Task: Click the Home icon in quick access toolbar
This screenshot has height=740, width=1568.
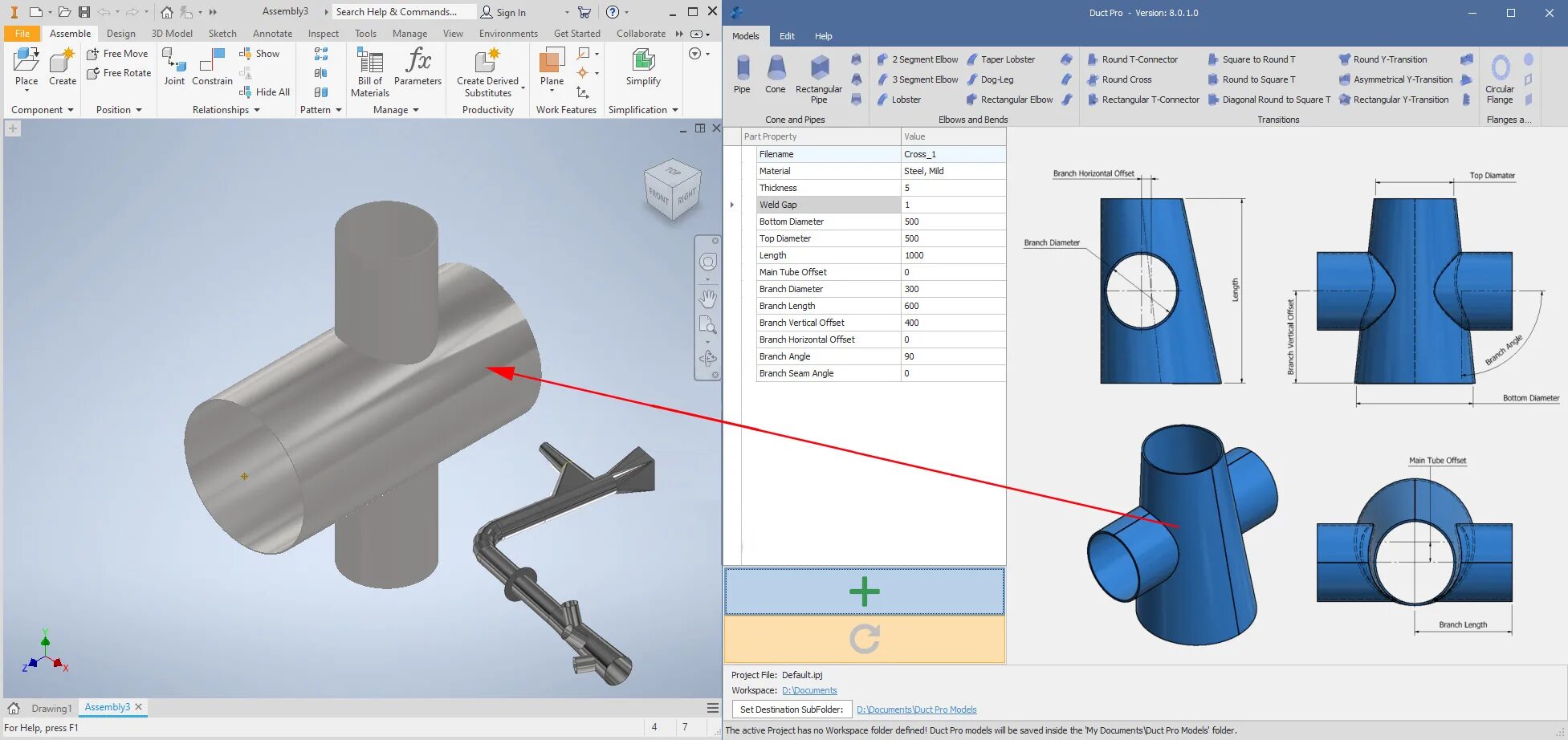Action: [x=166, y=12]
